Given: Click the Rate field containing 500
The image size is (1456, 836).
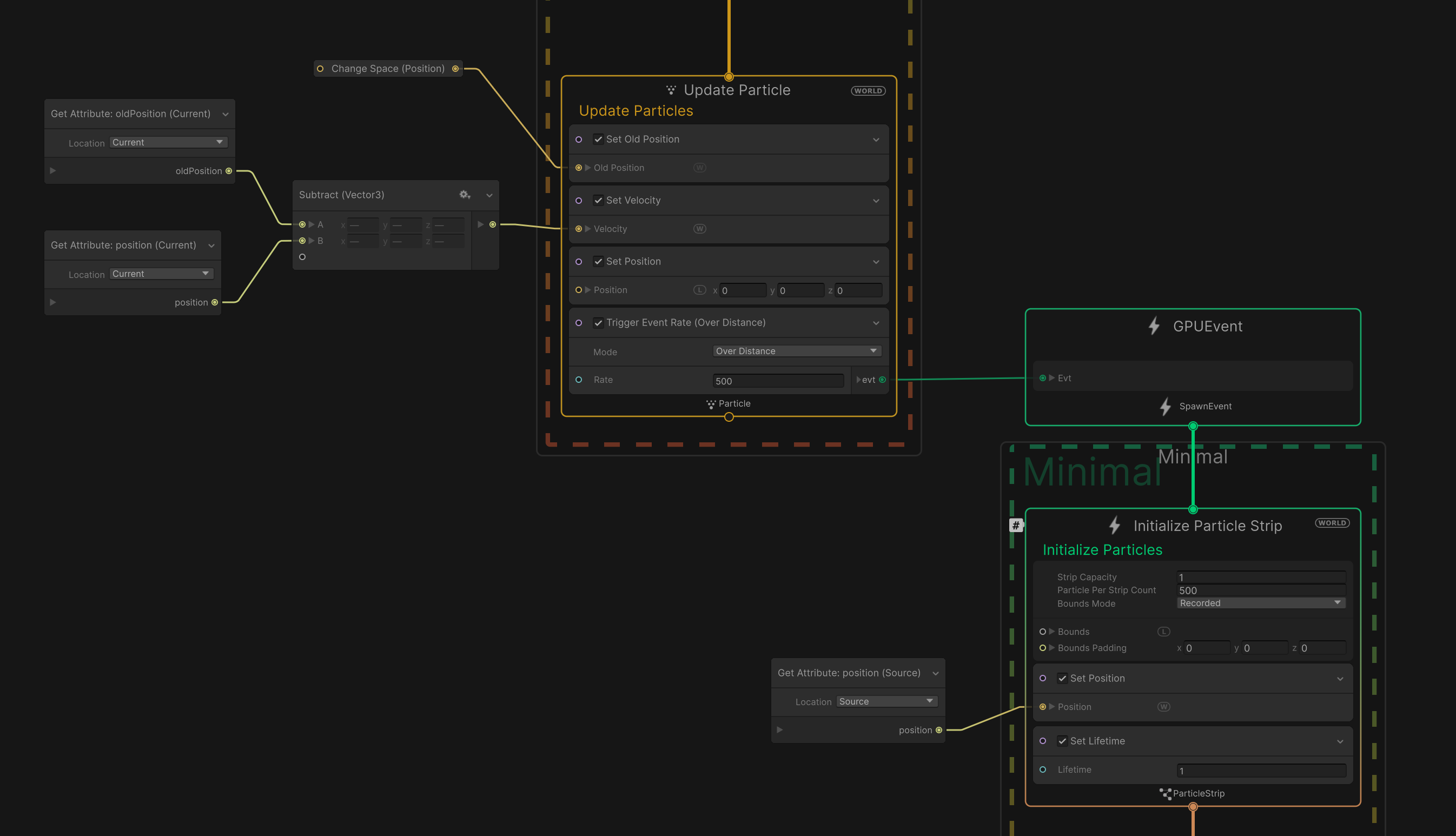Looking at the screenshot, I should click(x=777, y=381).
